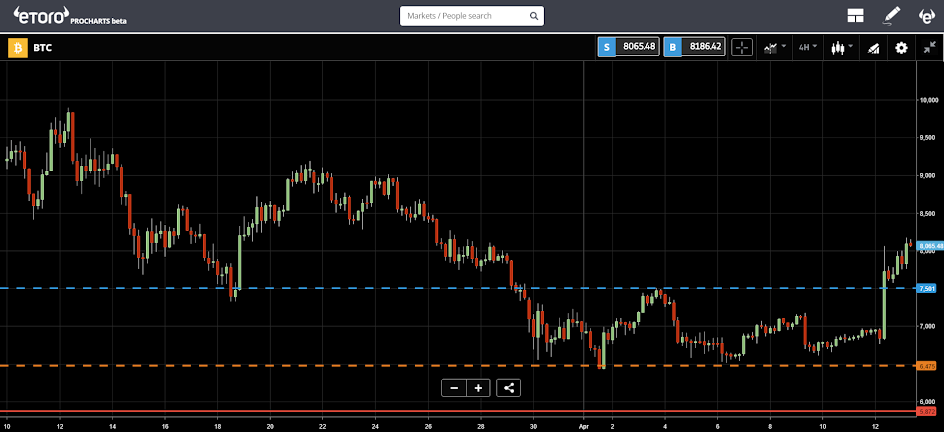
Task: Open the indicators/studies dropdown
Action: (774, 48)
